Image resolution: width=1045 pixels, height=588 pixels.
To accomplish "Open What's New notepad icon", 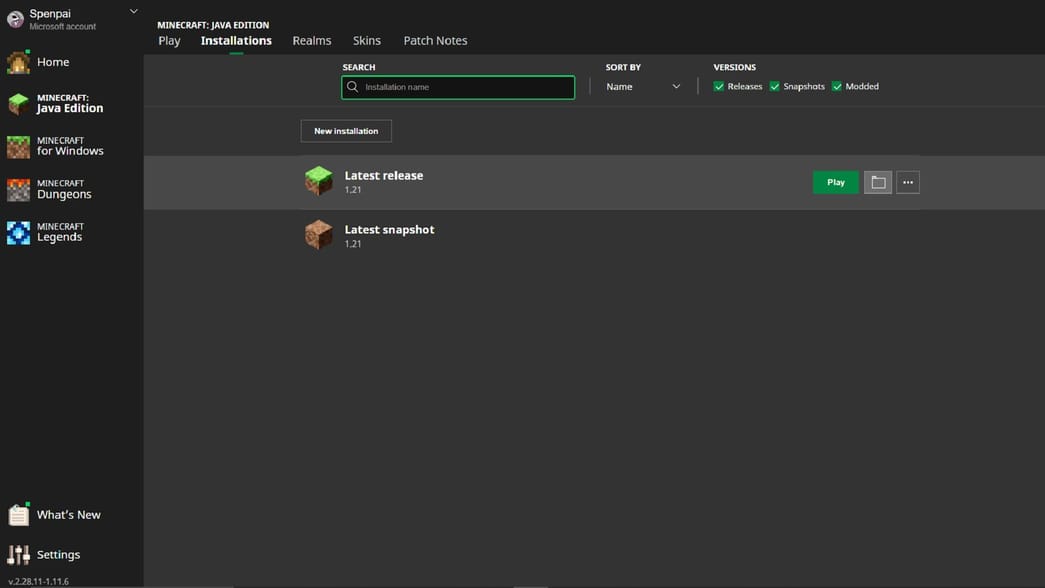I will (18, 515).
